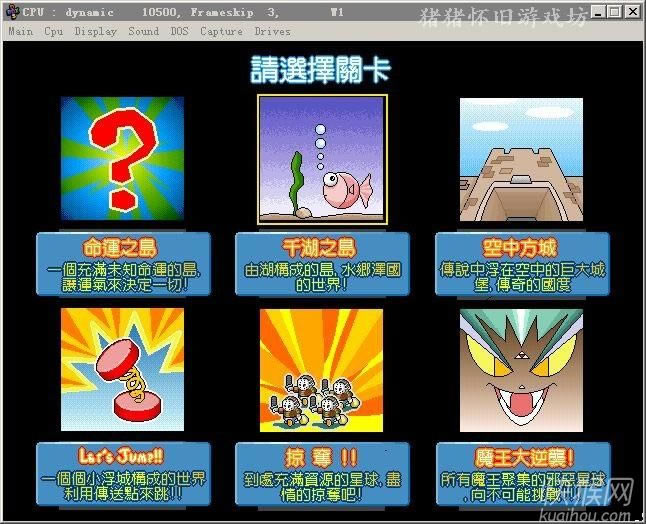Choose the monkey plunder level icon
Viewport: 646px width, 524px height.
(x=322, y=369)
